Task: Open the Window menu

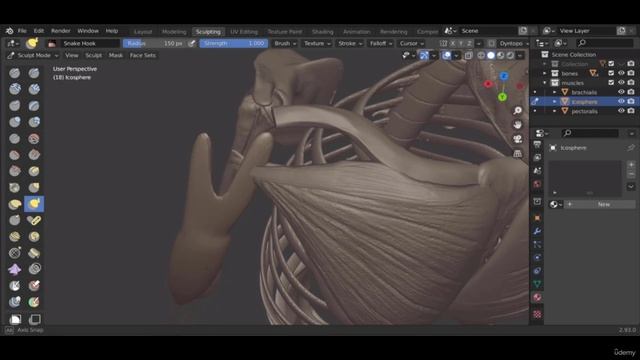Action: [88, 31]
